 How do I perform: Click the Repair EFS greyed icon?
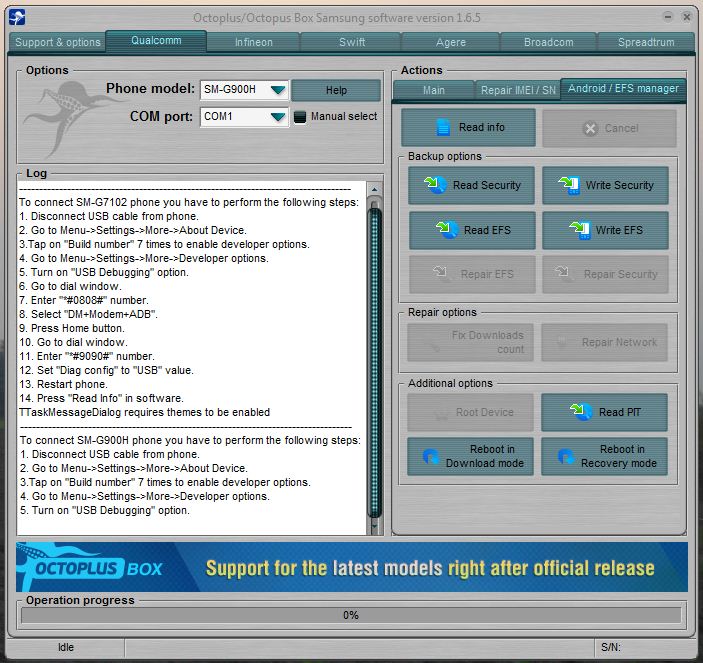pyautogui.click(x=440, y=272)
